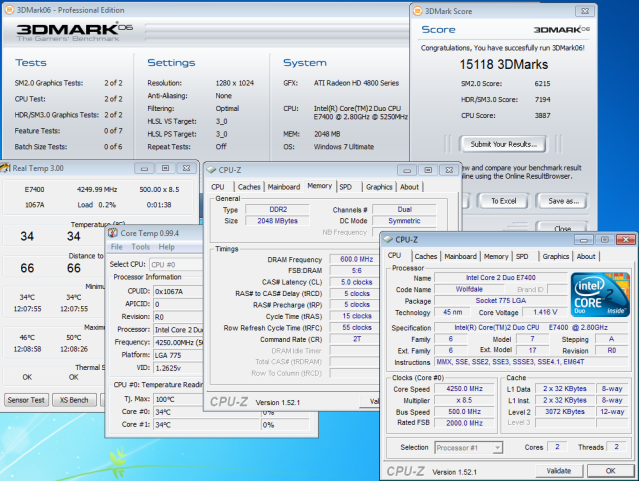This screenshot has height=481, width=639.
Task: Click Submit Your Results button
Action: (x=503, y=144)
